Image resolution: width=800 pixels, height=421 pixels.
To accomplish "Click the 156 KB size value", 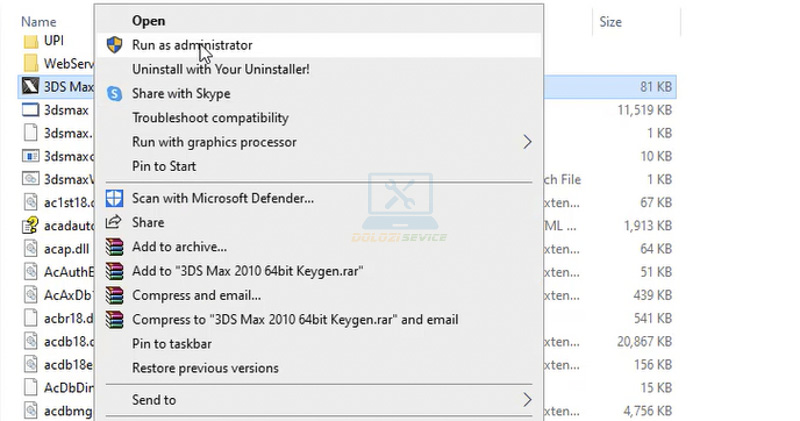I will coord(653,365).
